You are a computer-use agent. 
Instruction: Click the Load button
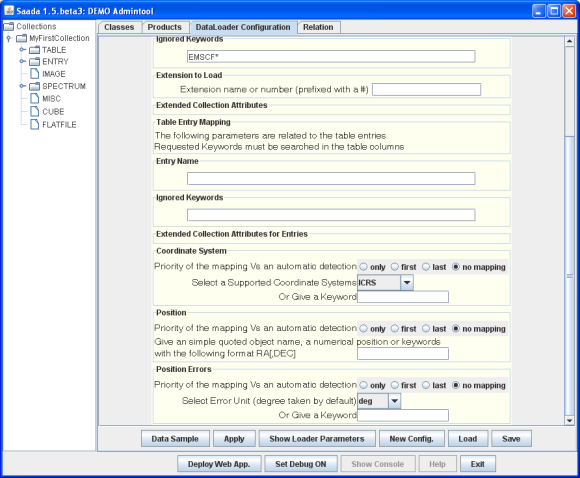coord(468,439)
